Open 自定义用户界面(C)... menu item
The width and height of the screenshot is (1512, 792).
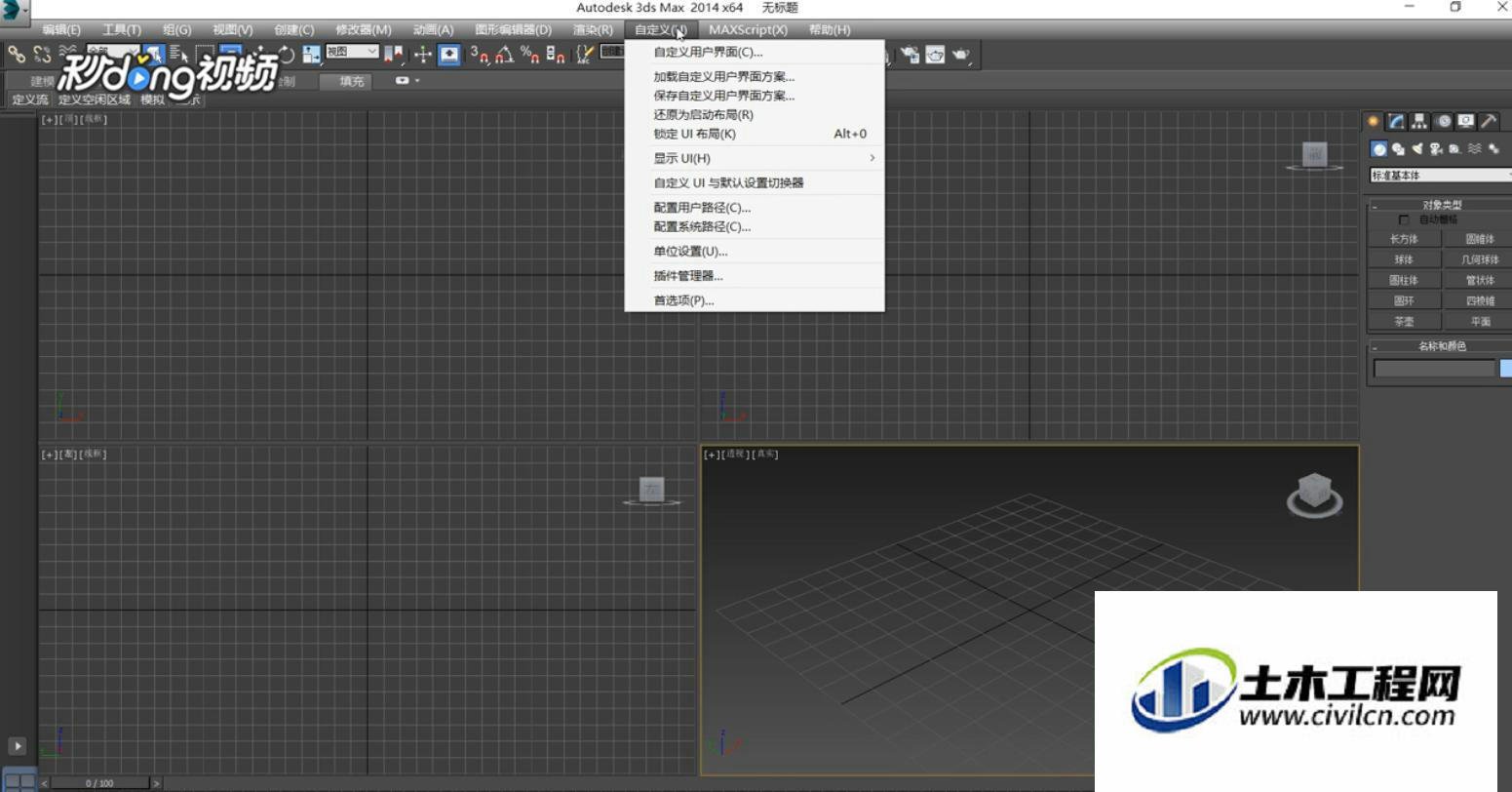(755, 53)
